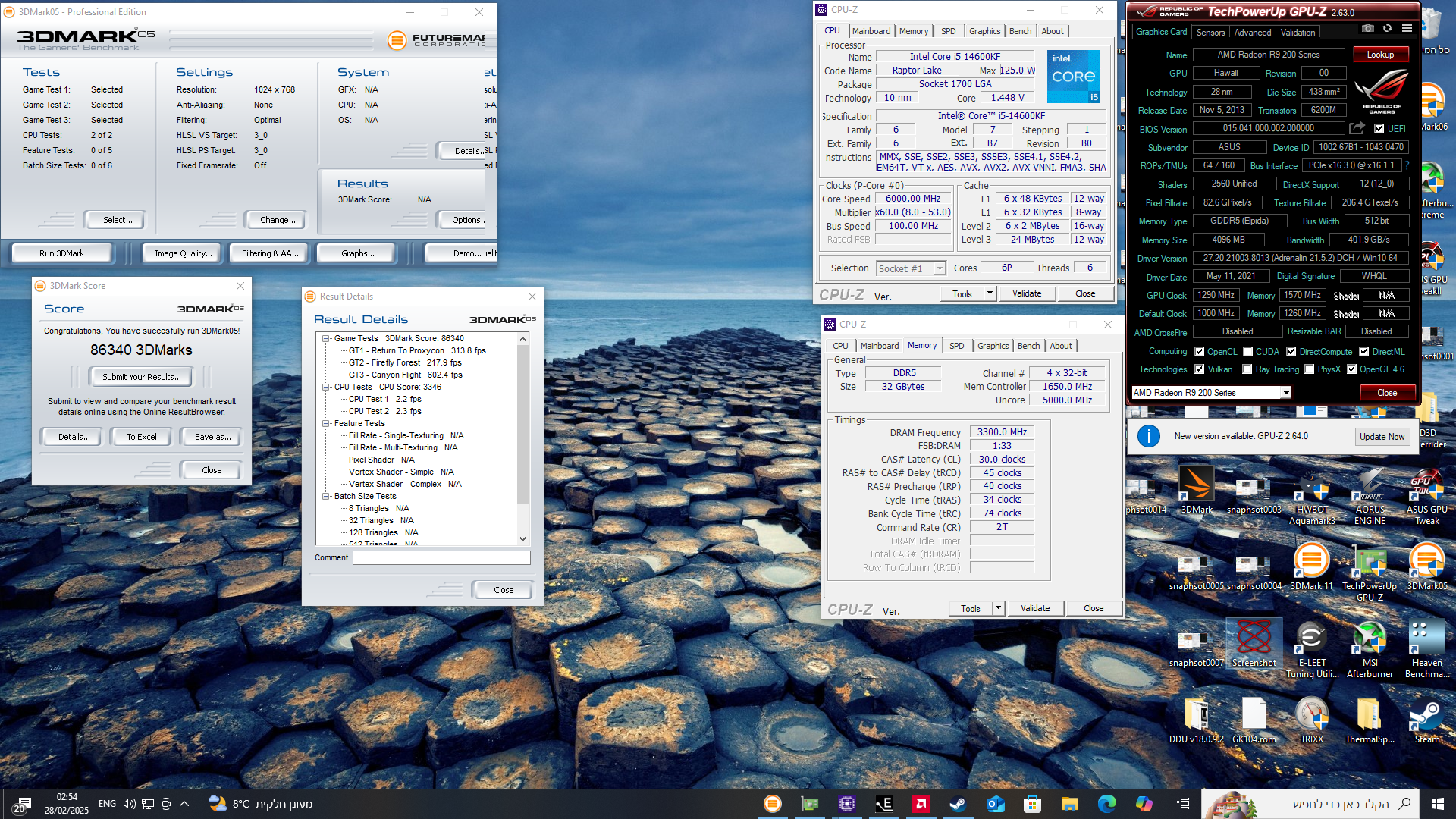Toggle the Ray Tracing checkbox
The image size is (1456, 819).
click(x=1247, y=369)
